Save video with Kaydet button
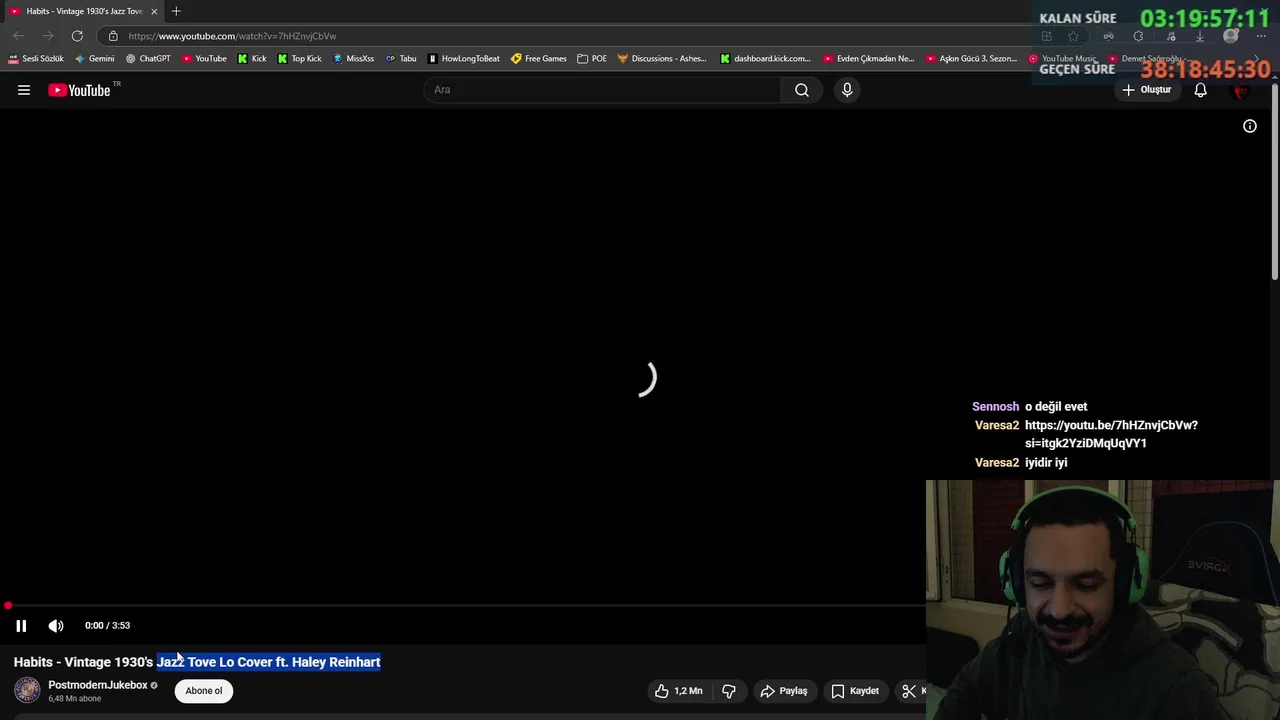This screenshot has height=720, width=1280. pos(855,691)
